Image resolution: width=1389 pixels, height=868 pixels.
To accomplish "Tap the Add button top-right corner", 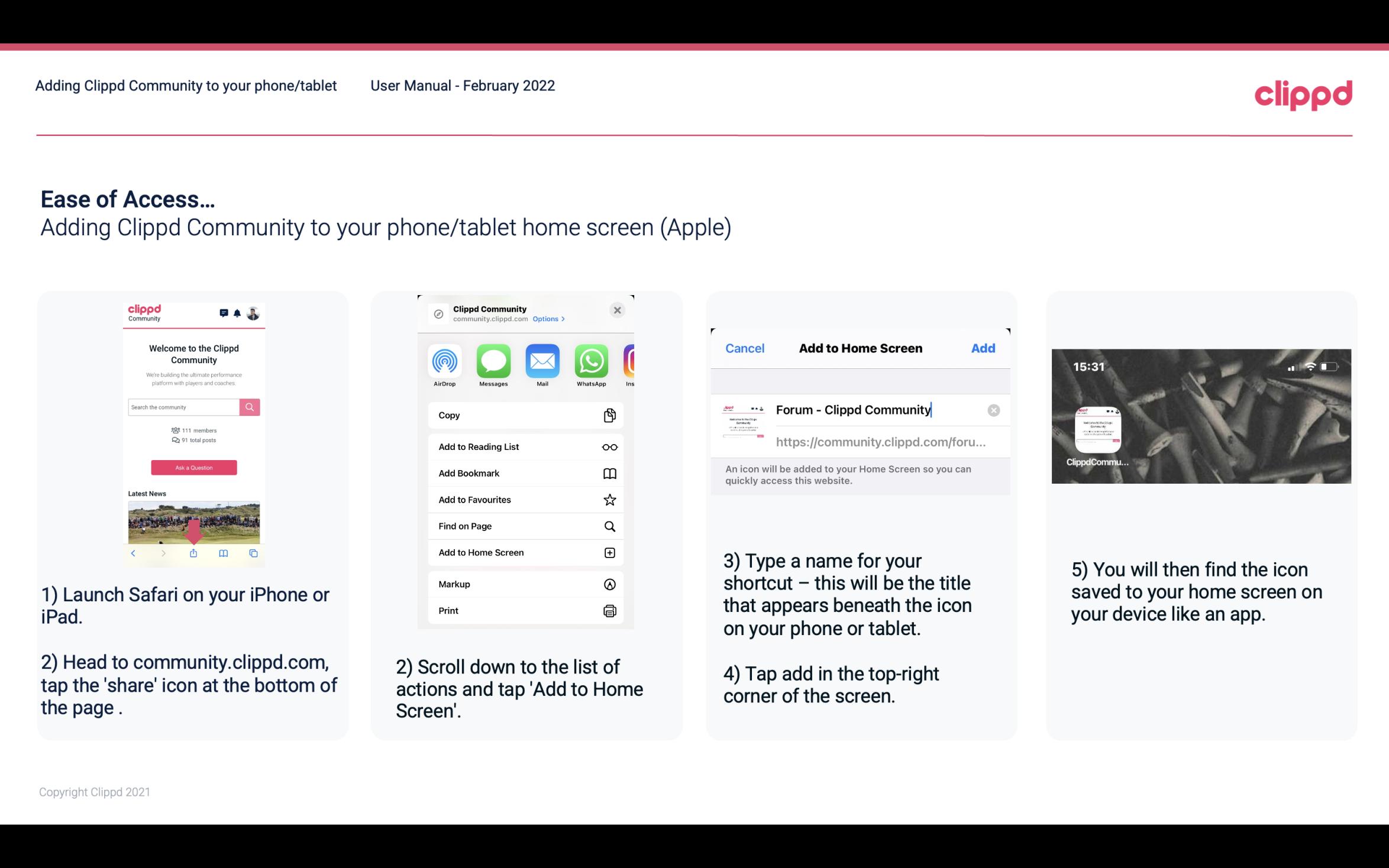I will click(x=983, y=348).
